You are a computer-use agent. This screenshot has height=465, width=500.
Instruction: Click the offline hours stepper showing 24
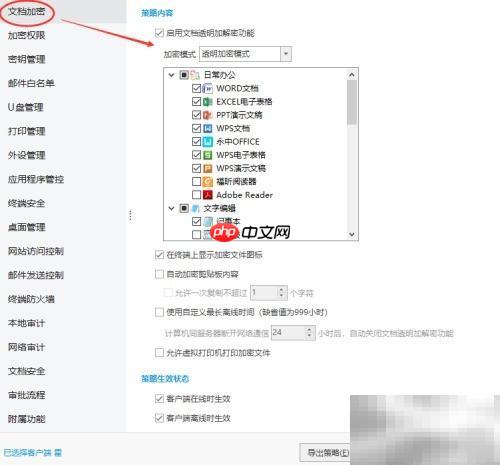click(293, 332)
